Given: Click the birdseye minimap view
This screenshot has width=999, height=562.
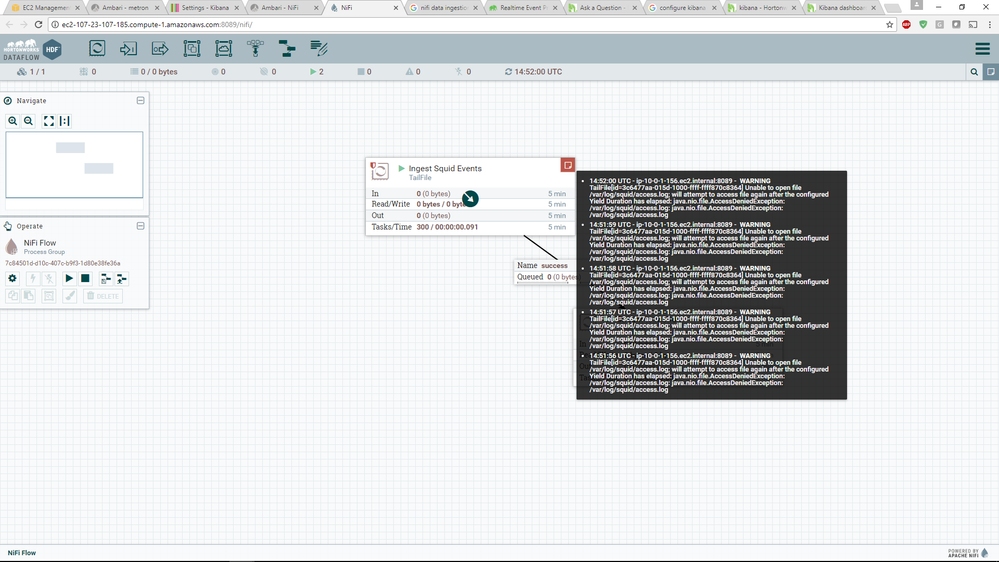Looking at the screenshot, I should click(x=75, y=164).
